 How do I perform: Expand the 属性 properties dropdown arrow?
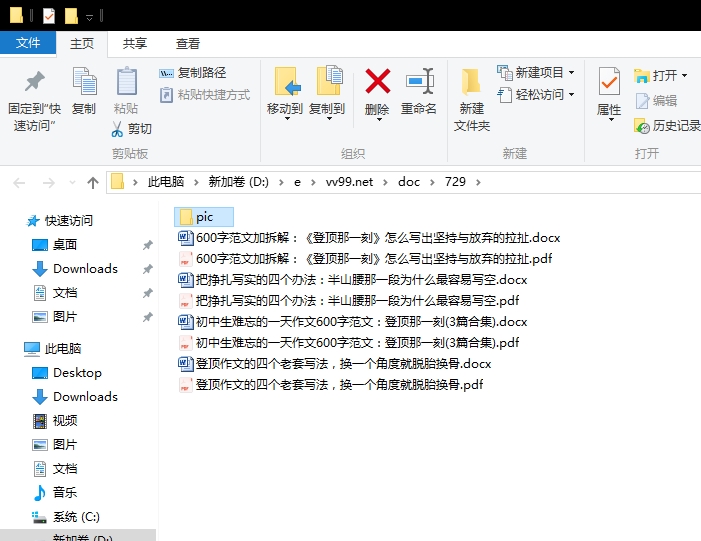tap(611, 119)
